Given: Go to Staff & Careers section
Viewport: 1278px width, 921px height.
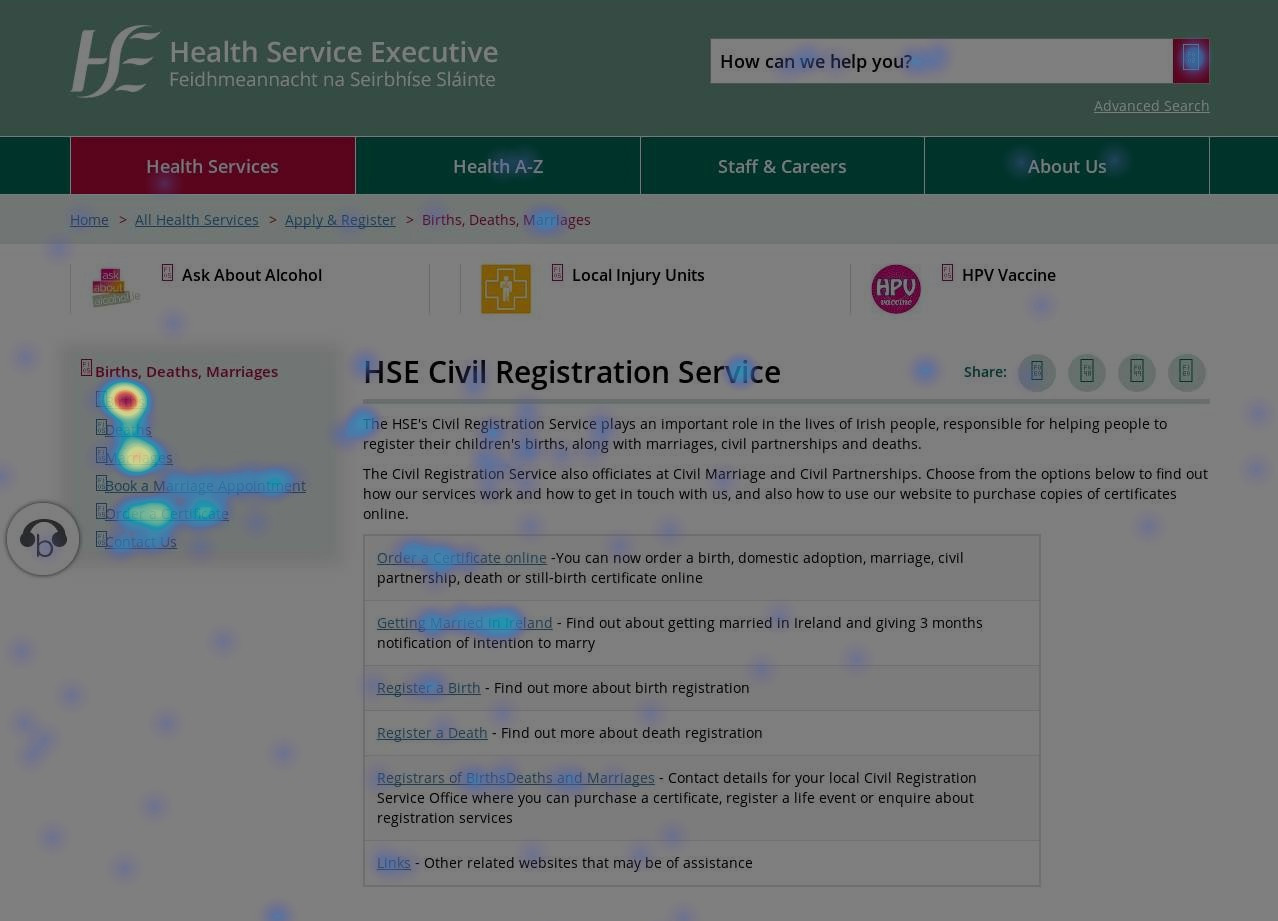Looking at the screenshot, I should [x=782, y=166].
